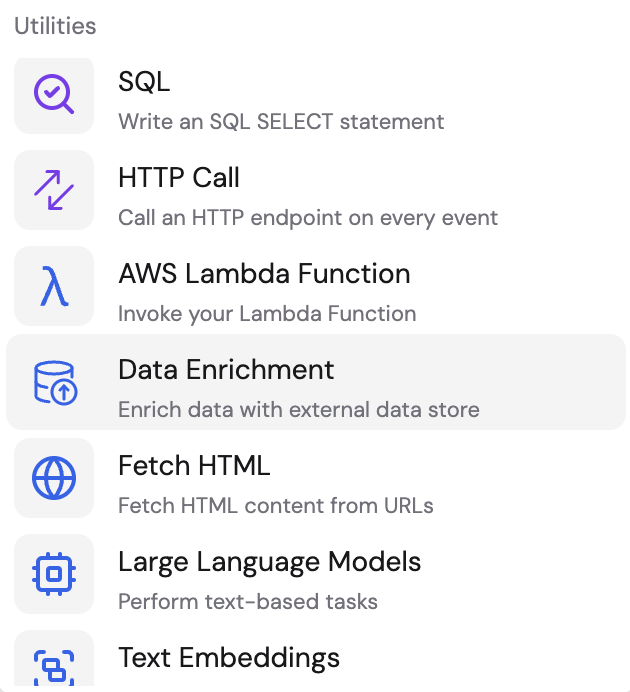Click the Fetch HTML globe icon
The height and width of the screenshot is (692, 630).
54,478
